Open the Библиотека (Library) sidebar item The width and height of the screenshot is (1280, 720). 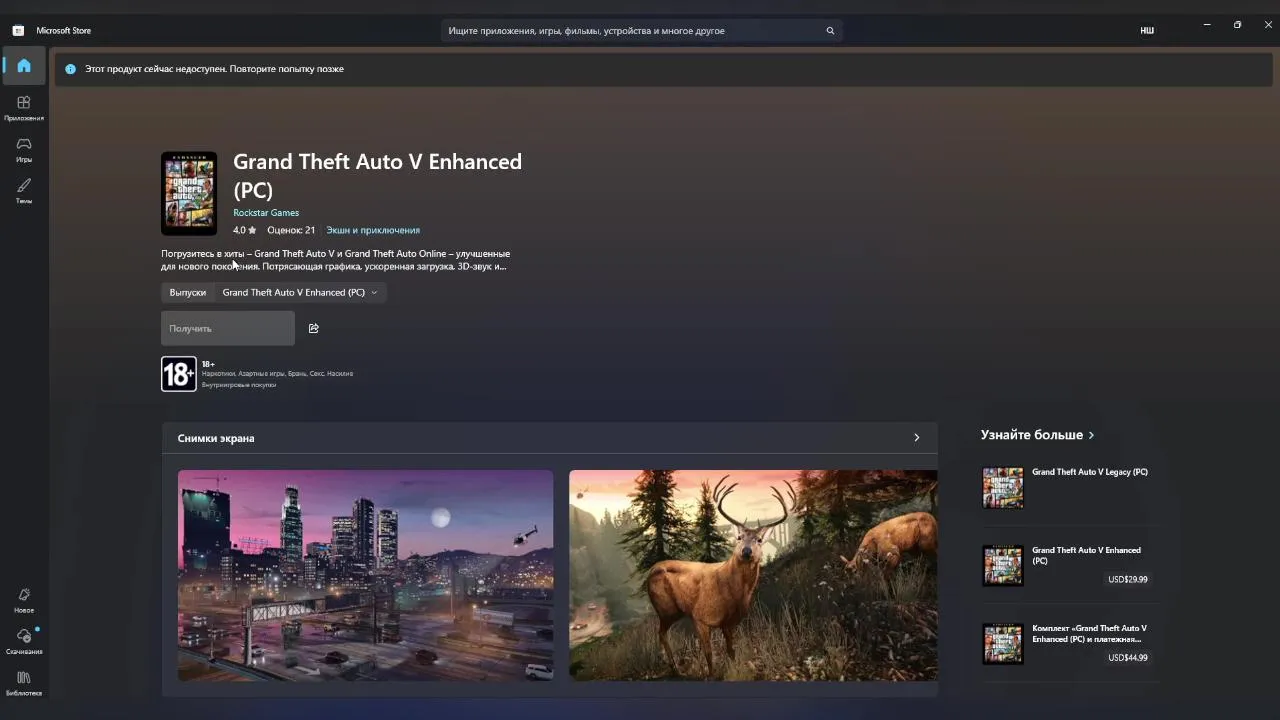(x=24, y=684)
